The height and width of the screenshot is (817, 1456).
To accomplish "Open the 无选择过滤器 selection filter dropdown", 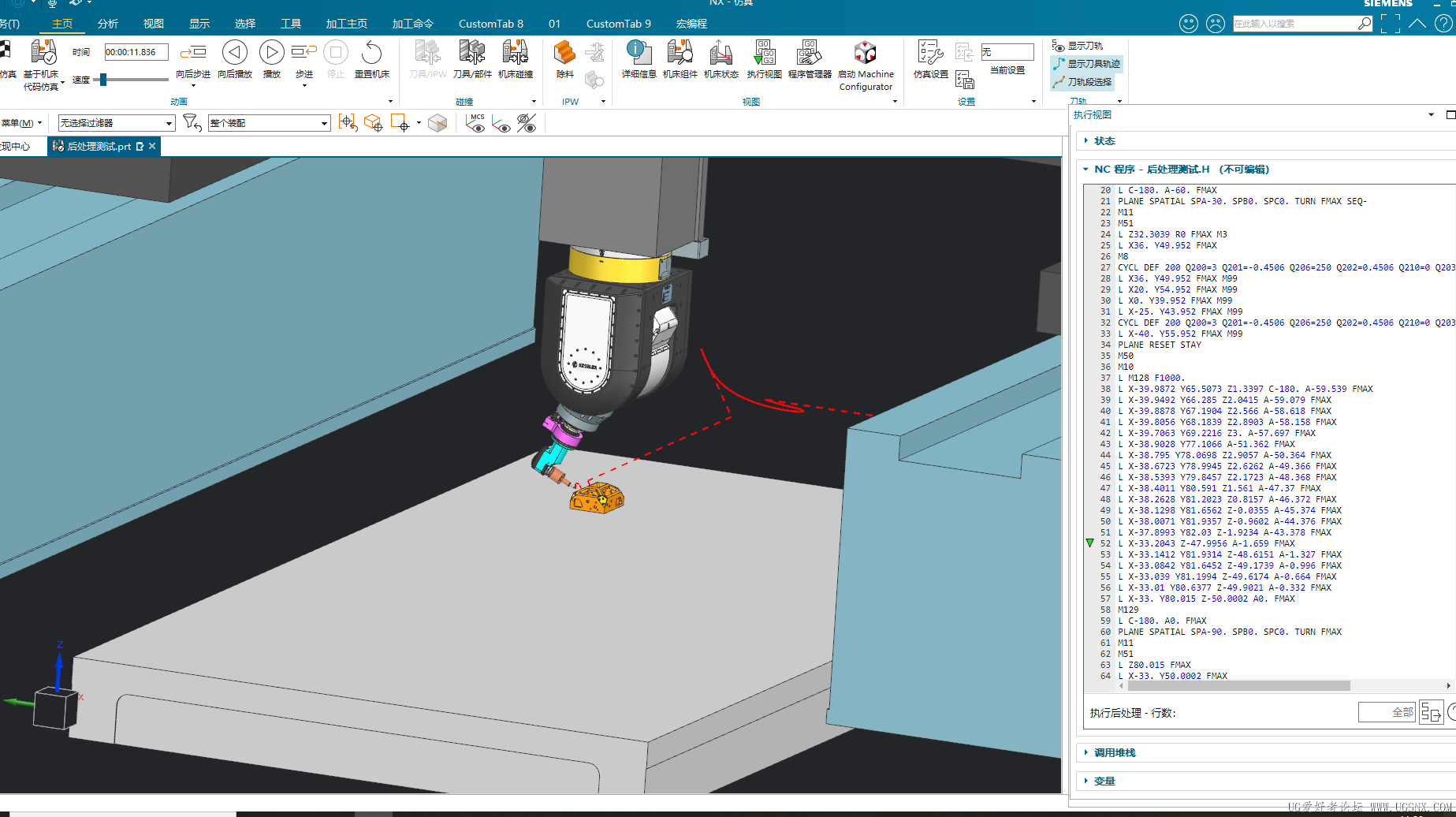I will 116,123.
